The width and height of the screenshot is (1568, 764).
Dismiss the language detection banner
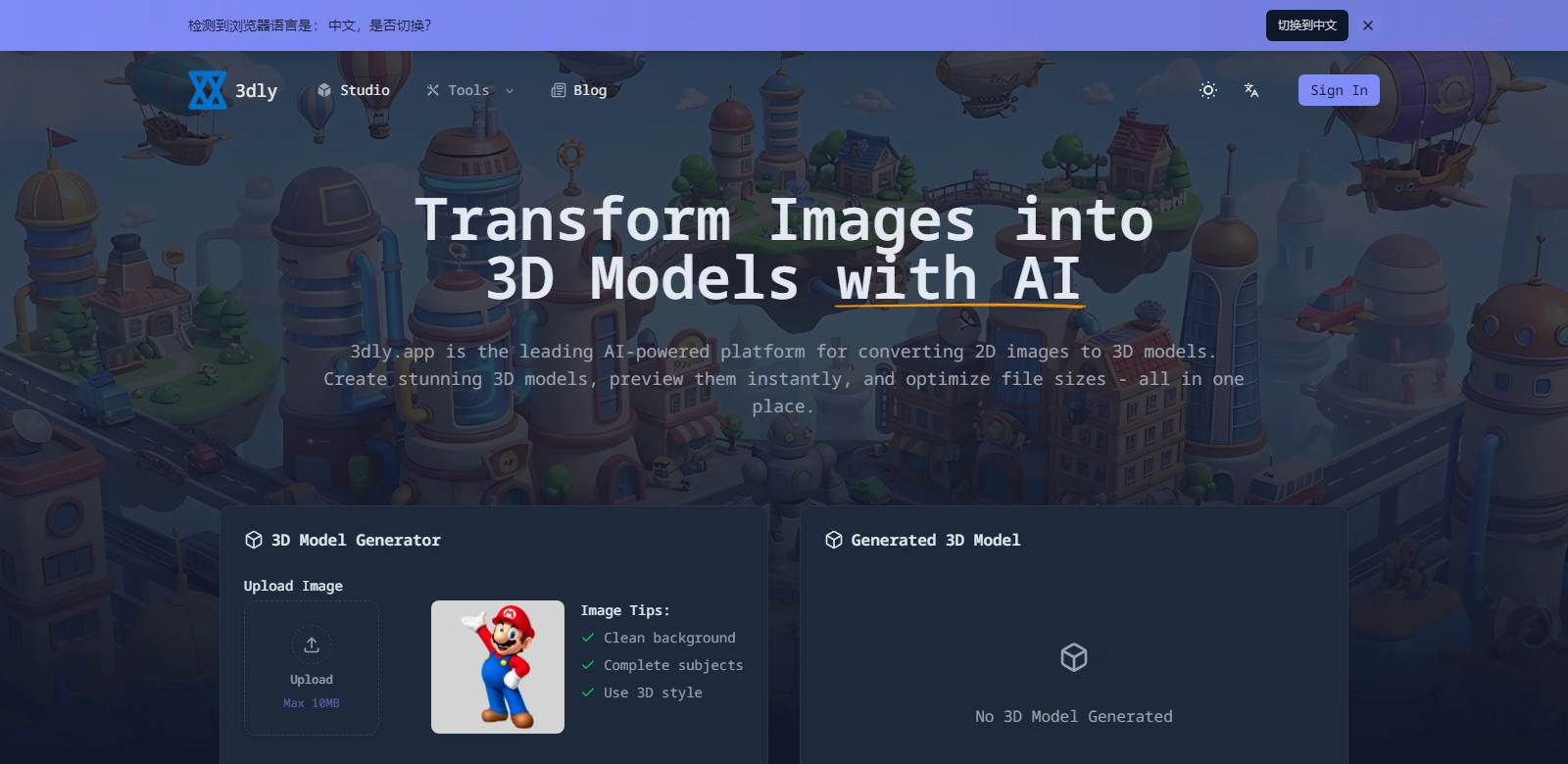(1368, 25)
